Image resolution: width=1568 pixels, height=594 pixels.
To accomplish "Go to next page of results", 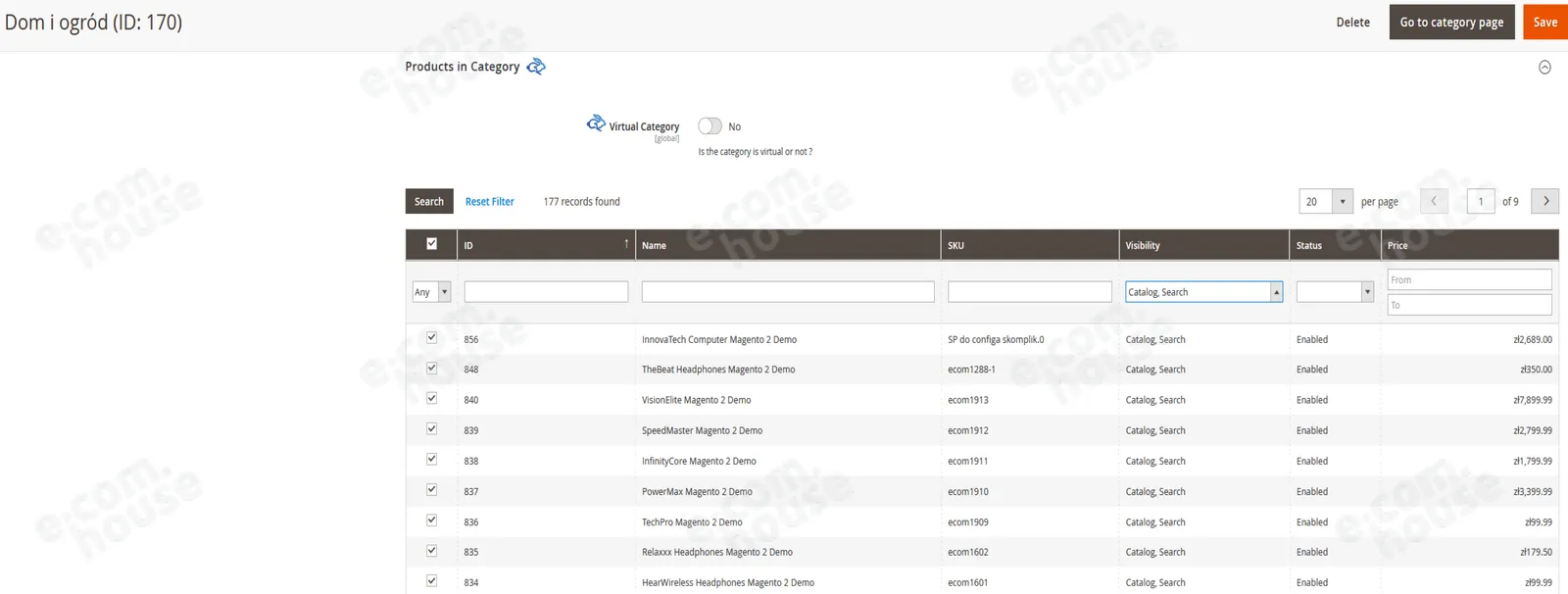I will (1545, 201).
